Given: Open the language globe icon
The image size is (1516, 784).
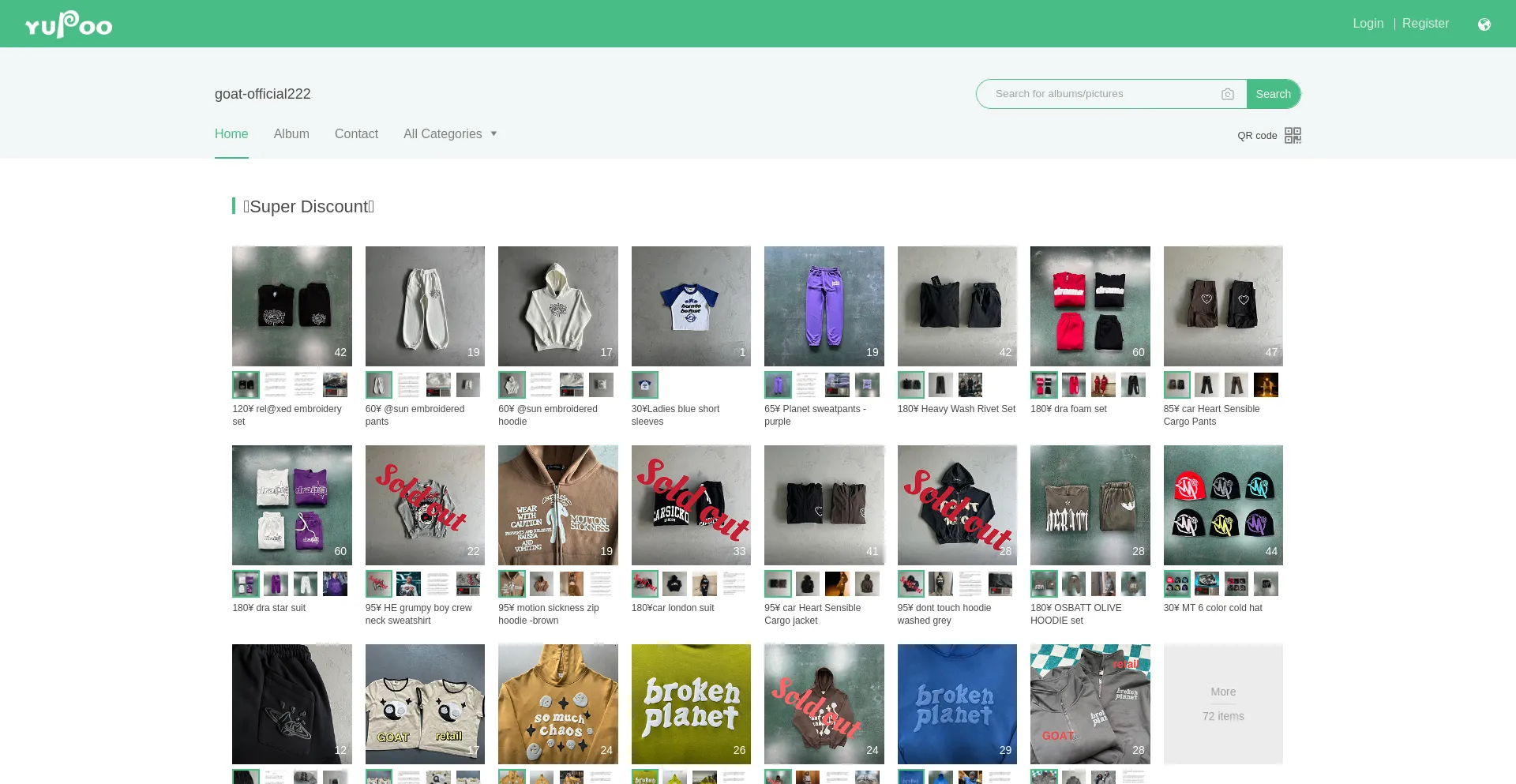Looking at the screenshot, I should pos(1484,24).
